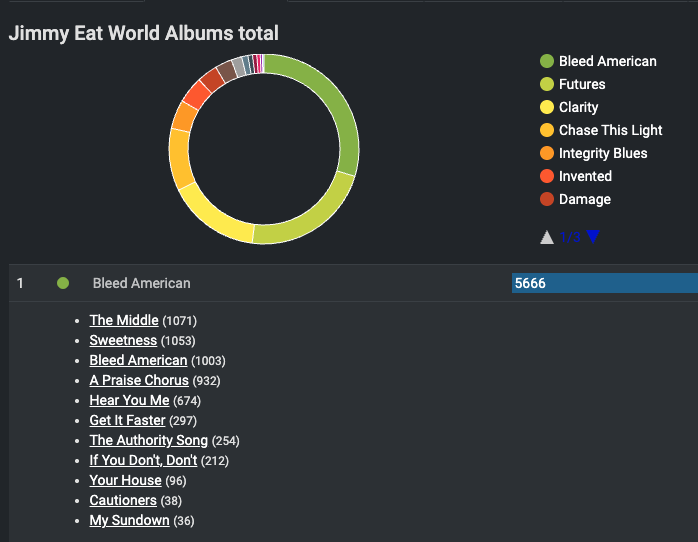Go to previous legend page arrow
The image size is (698, 542).
tap(547, 237)
